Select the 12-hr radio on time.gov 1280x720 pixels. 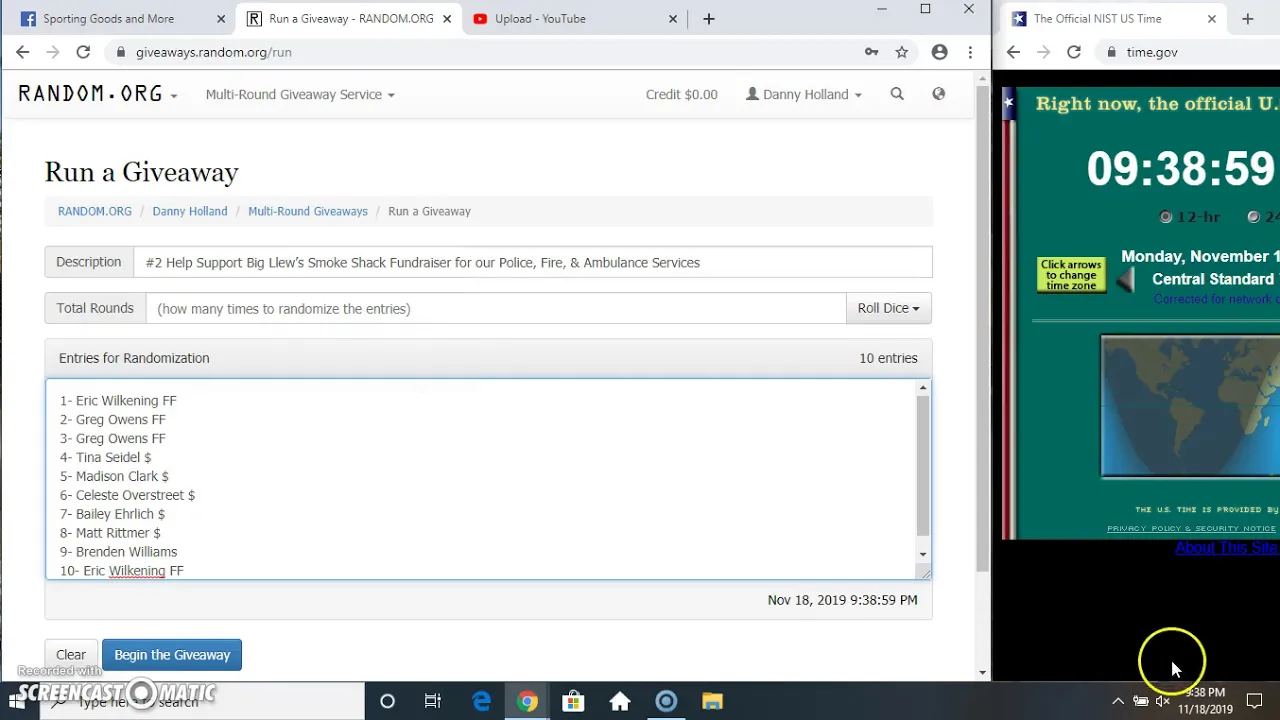[1166, 217]
